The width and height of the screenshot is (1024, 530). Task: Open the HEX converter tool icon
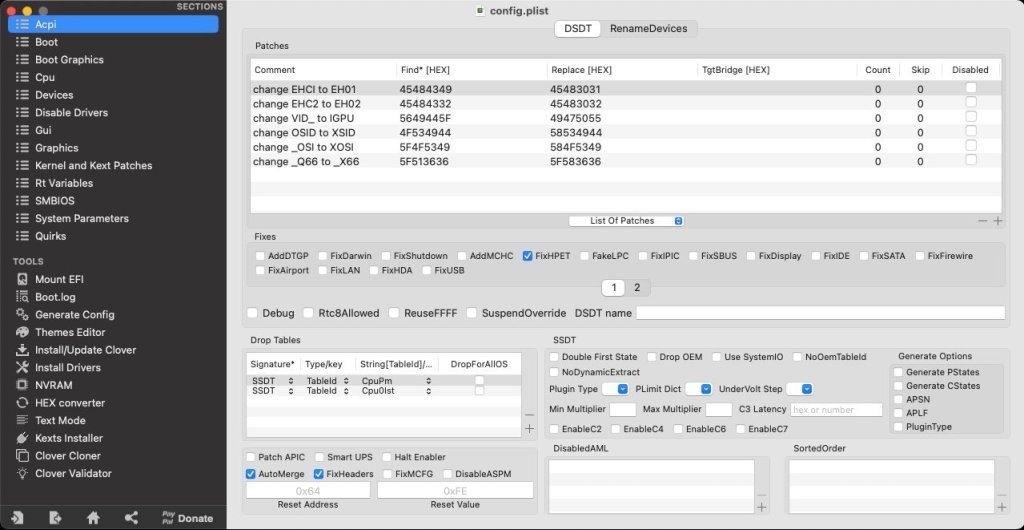(x=21, y=403)
